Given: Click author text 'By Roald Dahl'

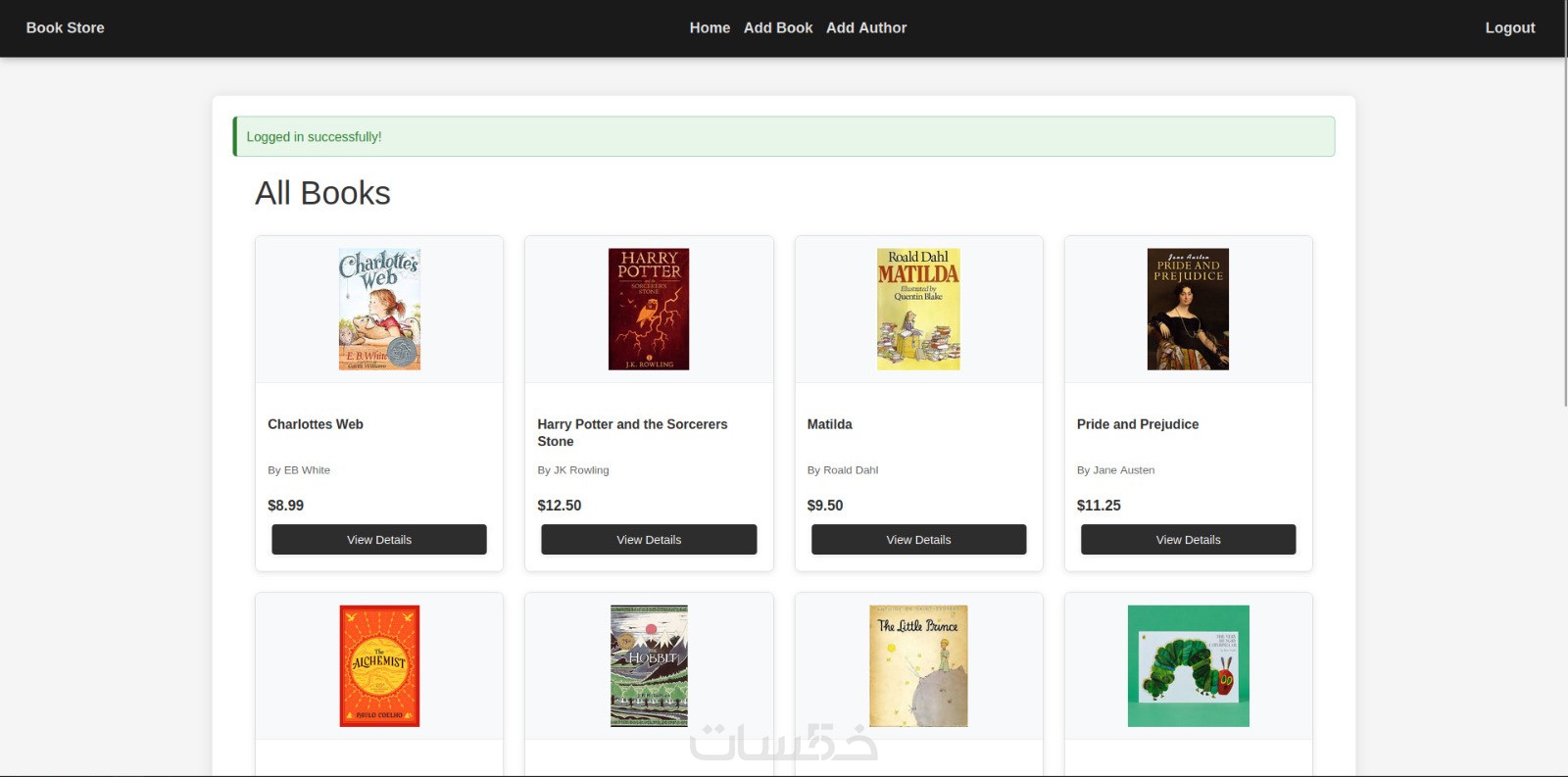Looking at the screenshot, I should 843,470.
